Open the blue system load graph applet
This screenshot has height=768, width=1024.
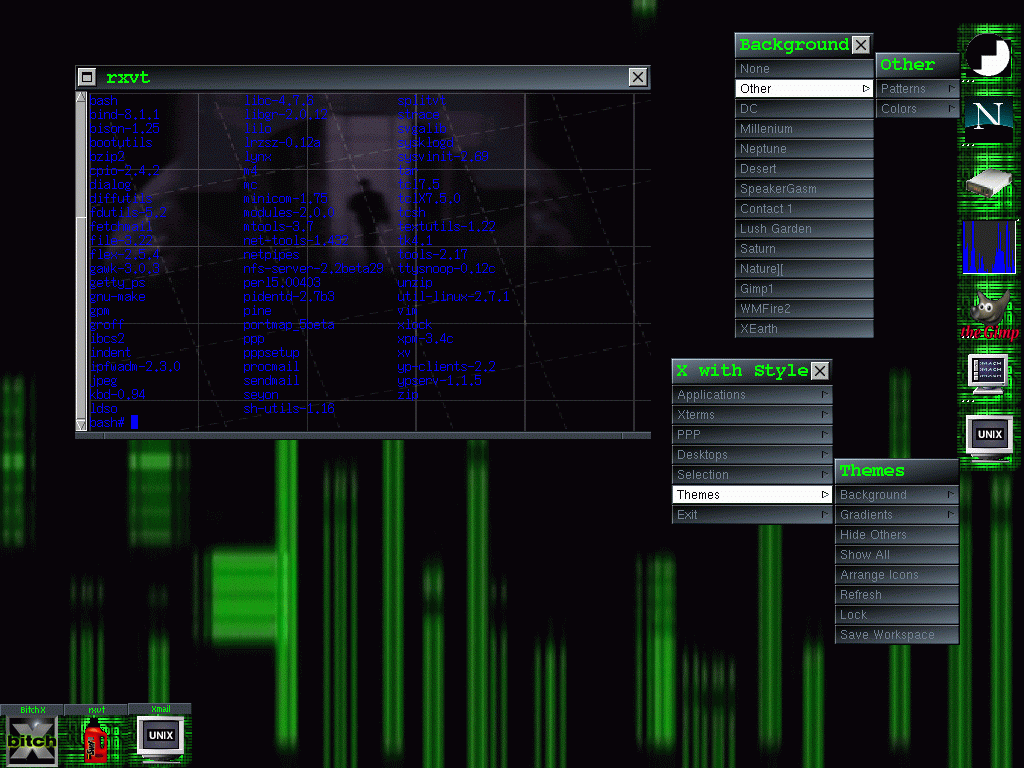point(988,246)
